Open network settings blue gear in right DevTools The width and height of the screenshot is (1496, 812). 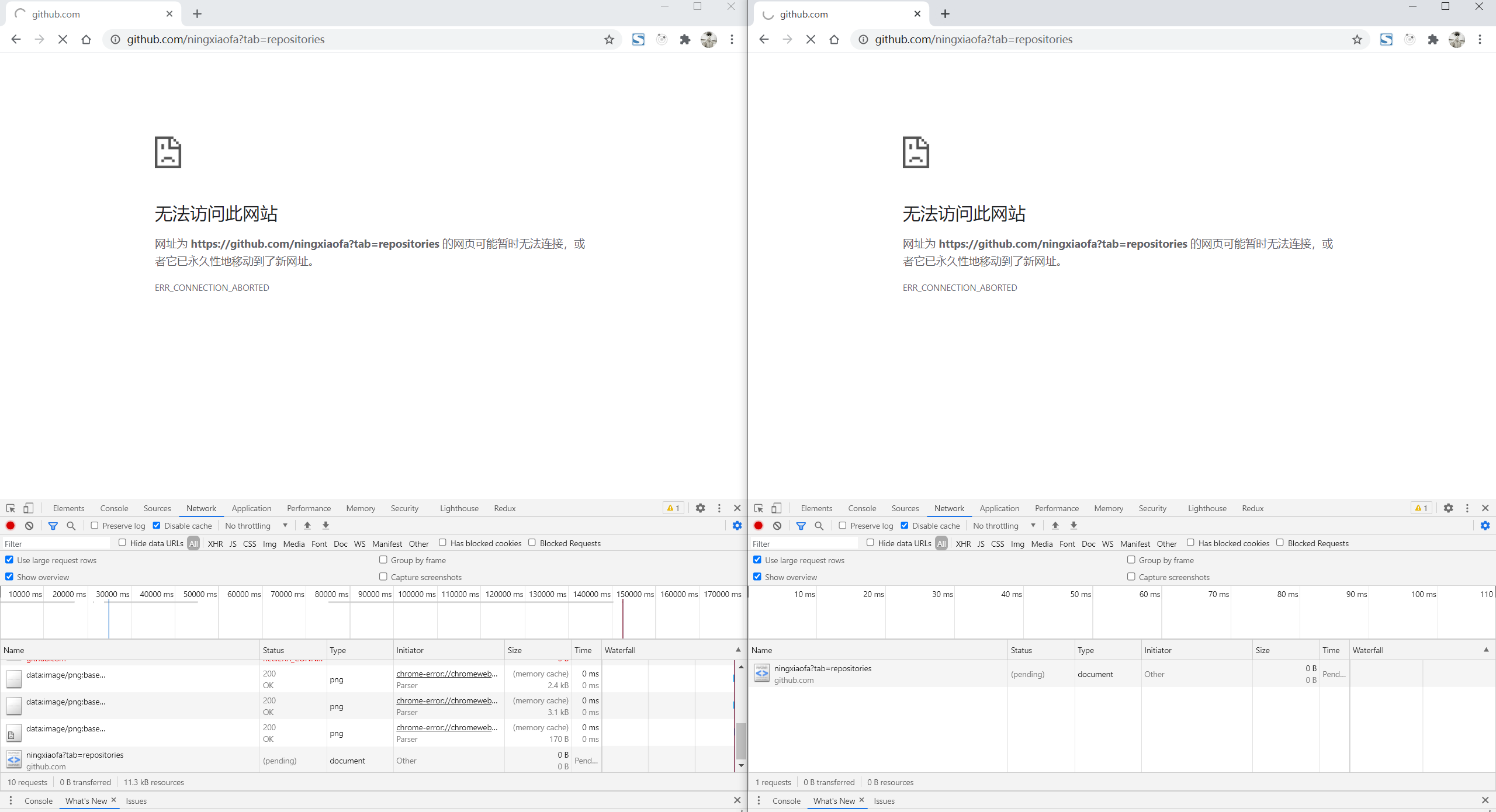(x=1485, y=526)
